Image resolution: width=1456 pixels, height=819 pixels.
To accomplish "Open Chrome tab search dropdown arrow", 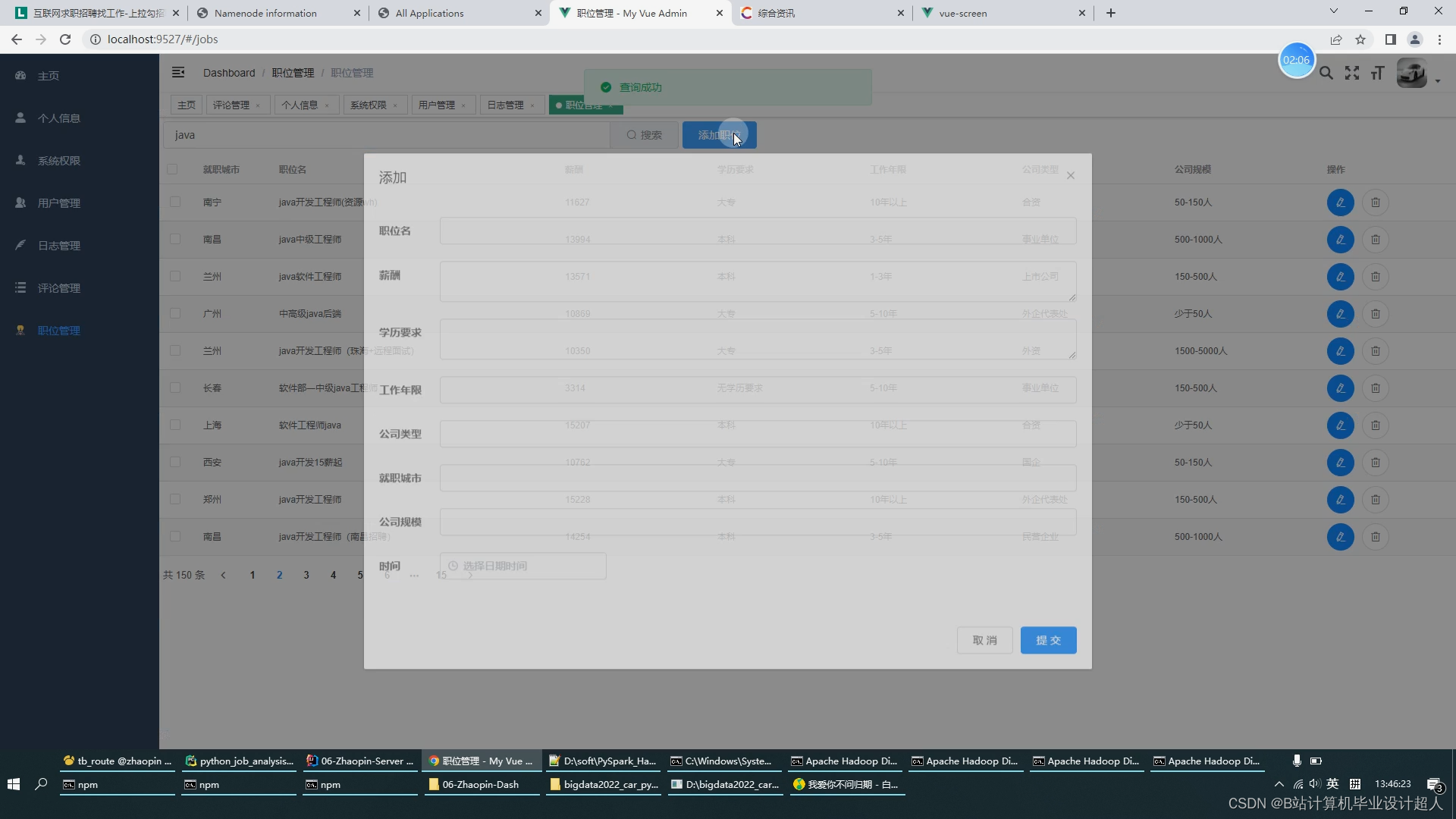I will [x=1333, y=11].
